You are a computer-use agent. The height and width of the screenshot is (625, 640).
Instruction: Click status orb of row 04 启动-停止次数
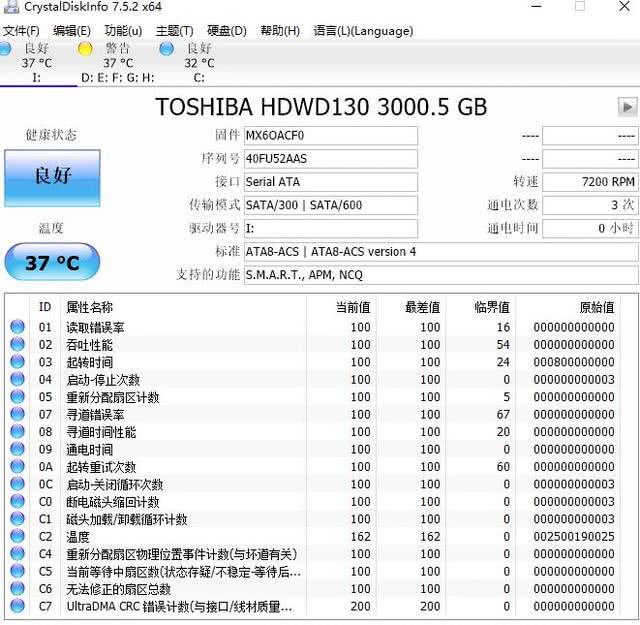17,379
